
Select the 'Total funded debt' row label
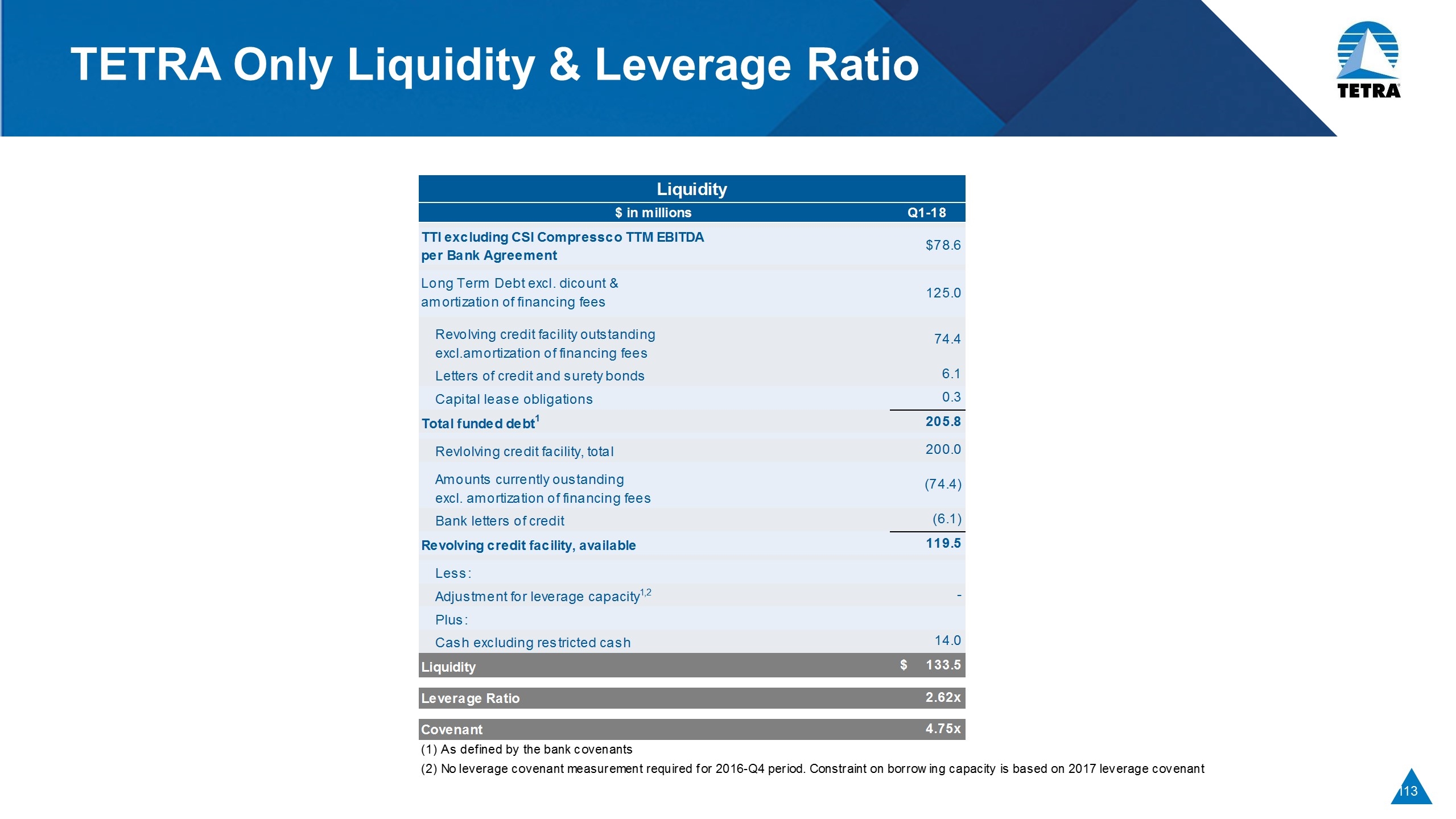pyautogui.click(x=480, y=423)
